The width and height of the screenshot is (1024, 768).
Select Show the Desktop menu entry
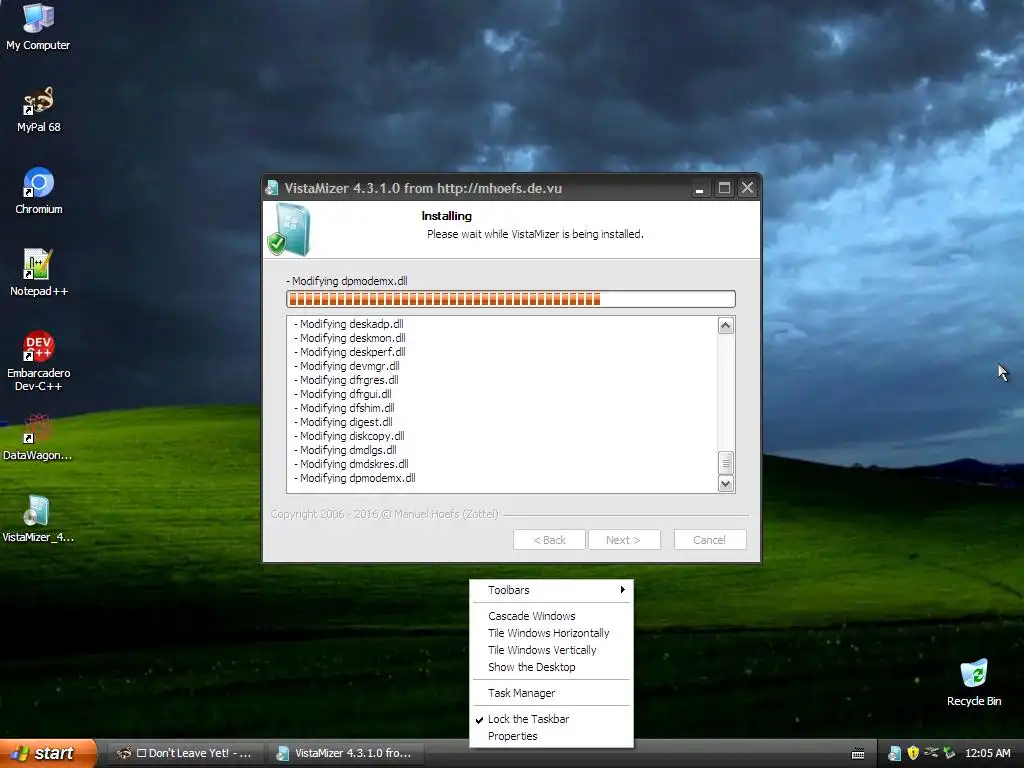pyautogui.click(x=551, y=667)
